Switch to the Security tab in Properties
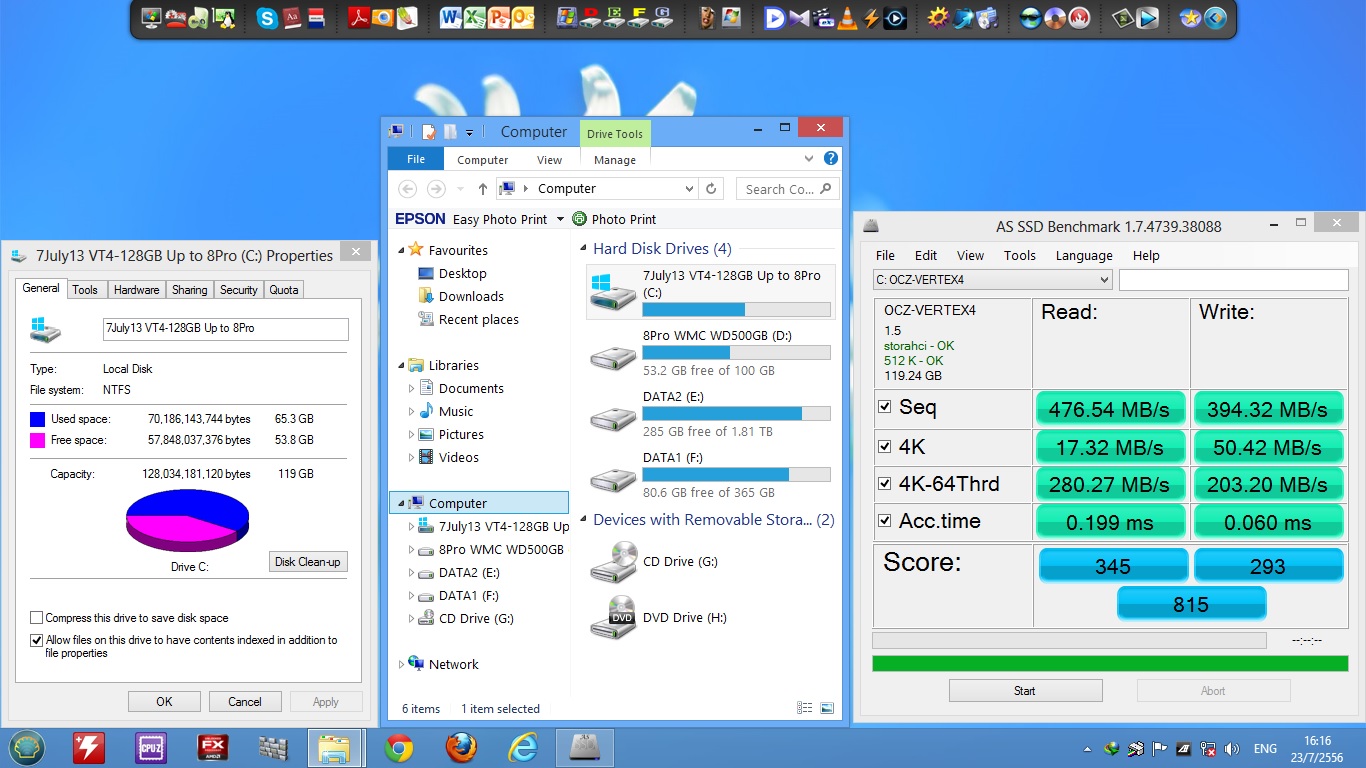Screen dimensions: 1366x768 239,290
